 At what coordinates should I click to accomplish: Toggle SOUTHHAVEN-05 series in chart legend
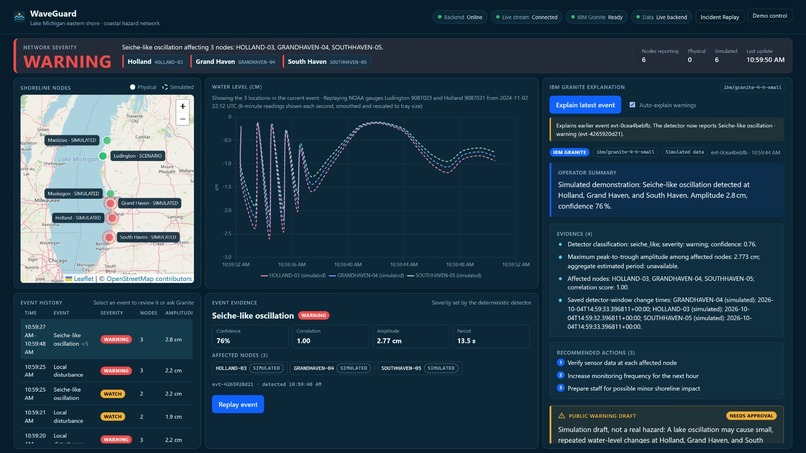444,276
